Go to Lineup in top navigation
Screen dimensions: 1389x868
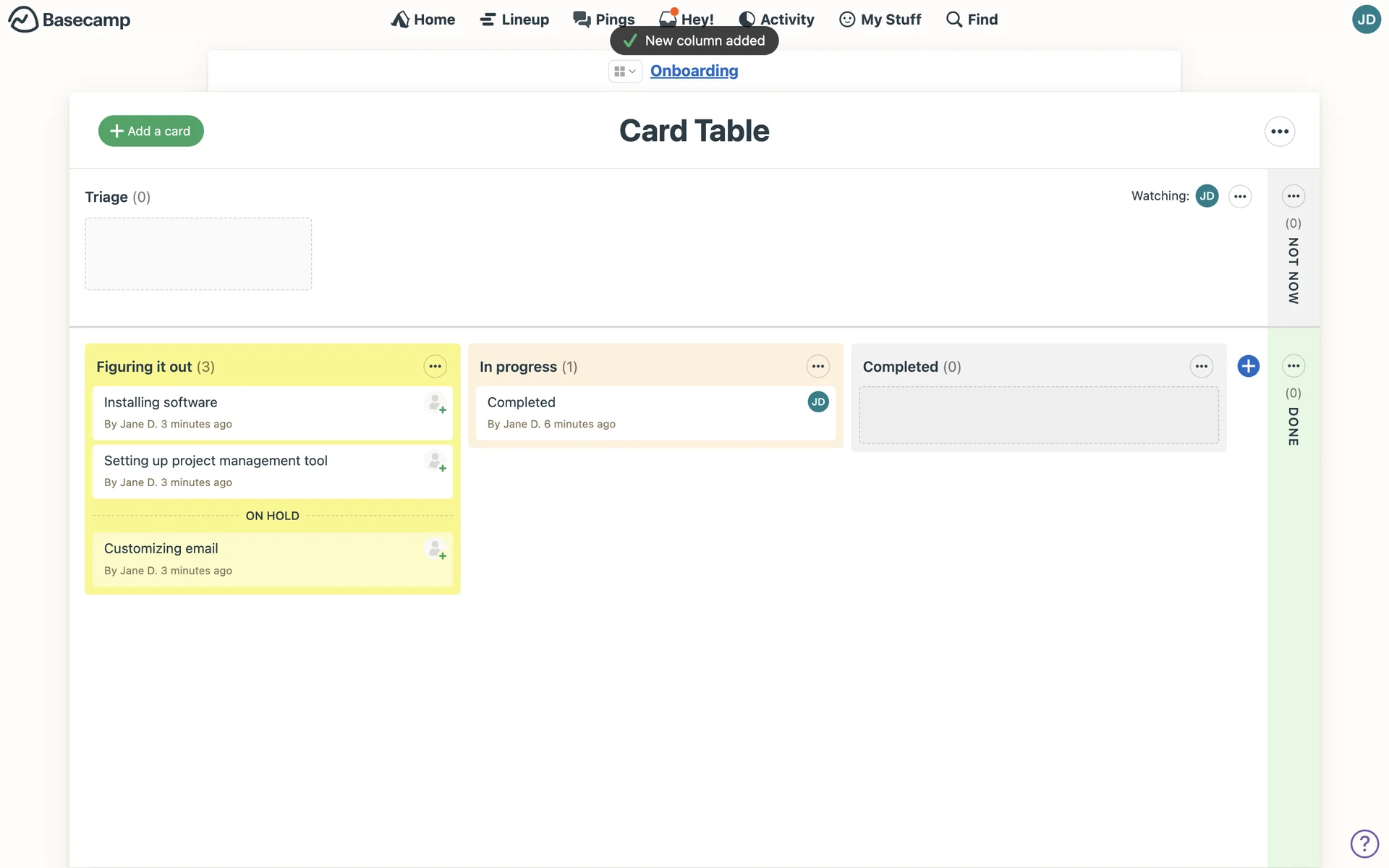pyautogui.click(x=514, y=20)
